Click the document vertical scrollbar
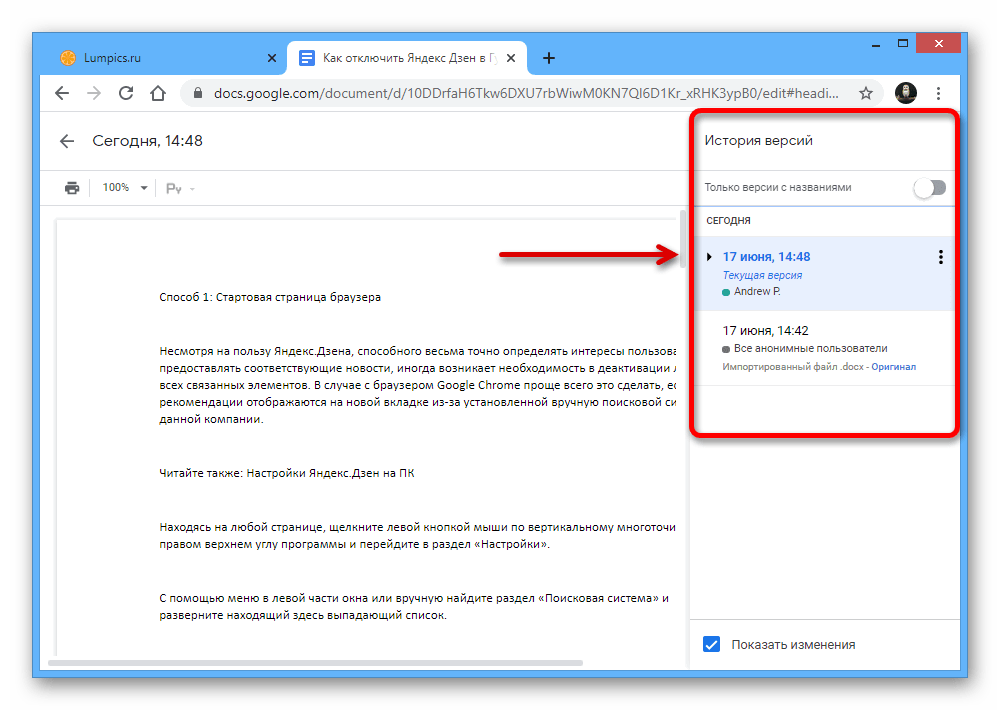Screen dimensions: 1000x710 pos(683,239)
